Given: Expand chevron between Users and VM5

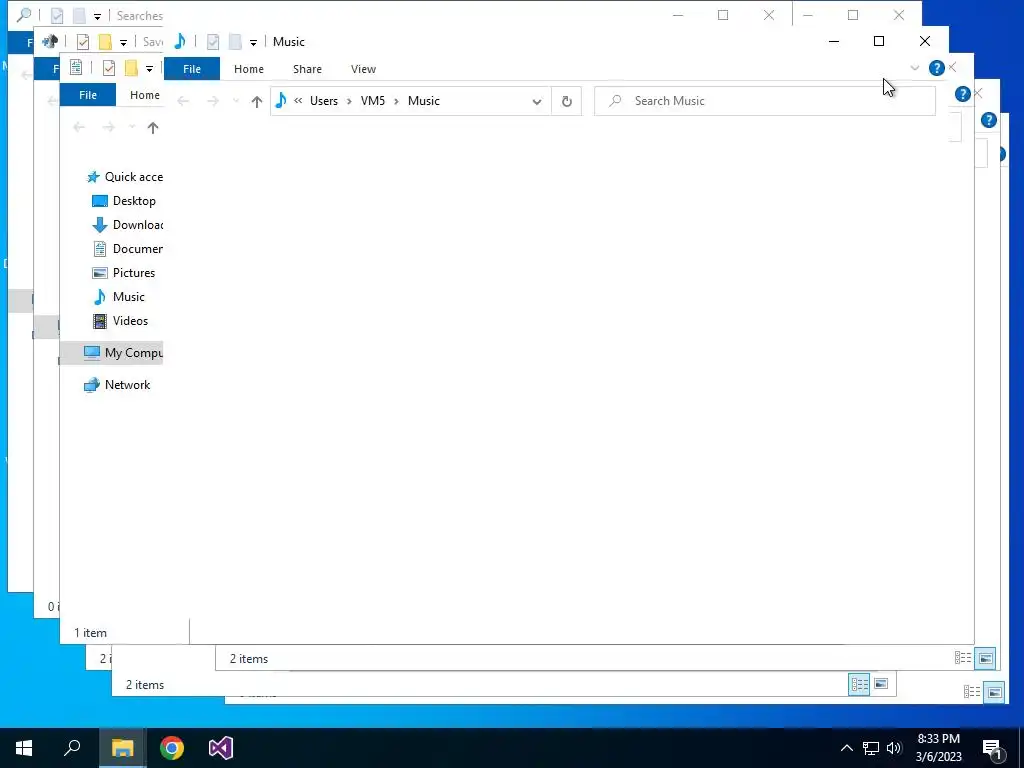Looking at the screenshot, I should point(349,101).
